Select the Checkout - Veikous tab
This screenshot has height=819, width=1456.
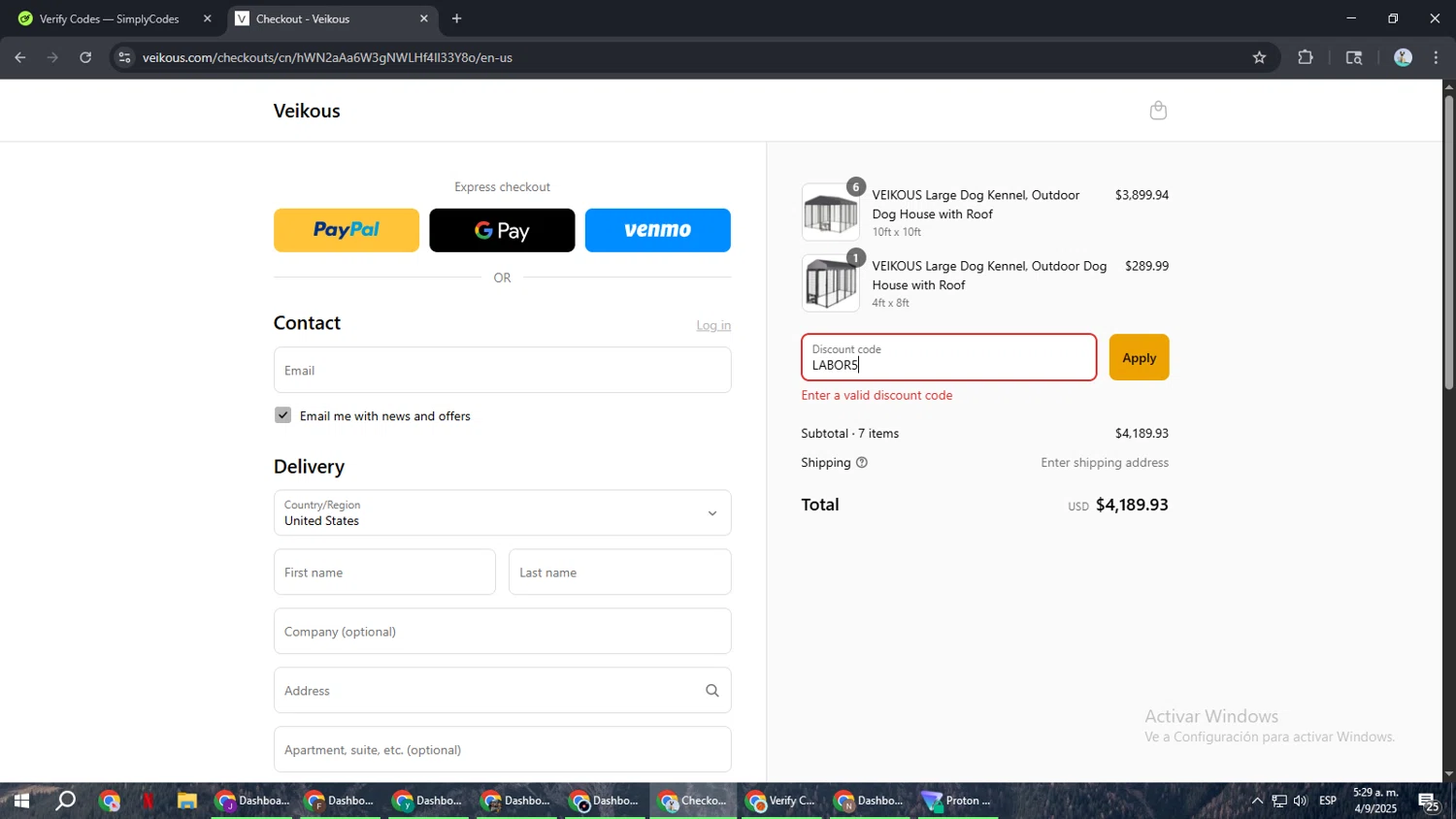330,18
